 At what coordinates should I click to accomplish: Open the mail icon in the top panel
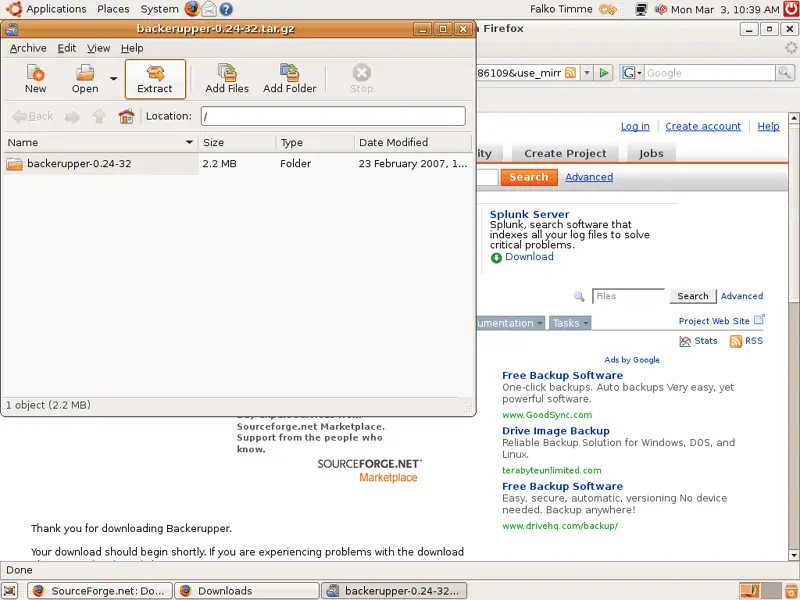tap(209, 9)
